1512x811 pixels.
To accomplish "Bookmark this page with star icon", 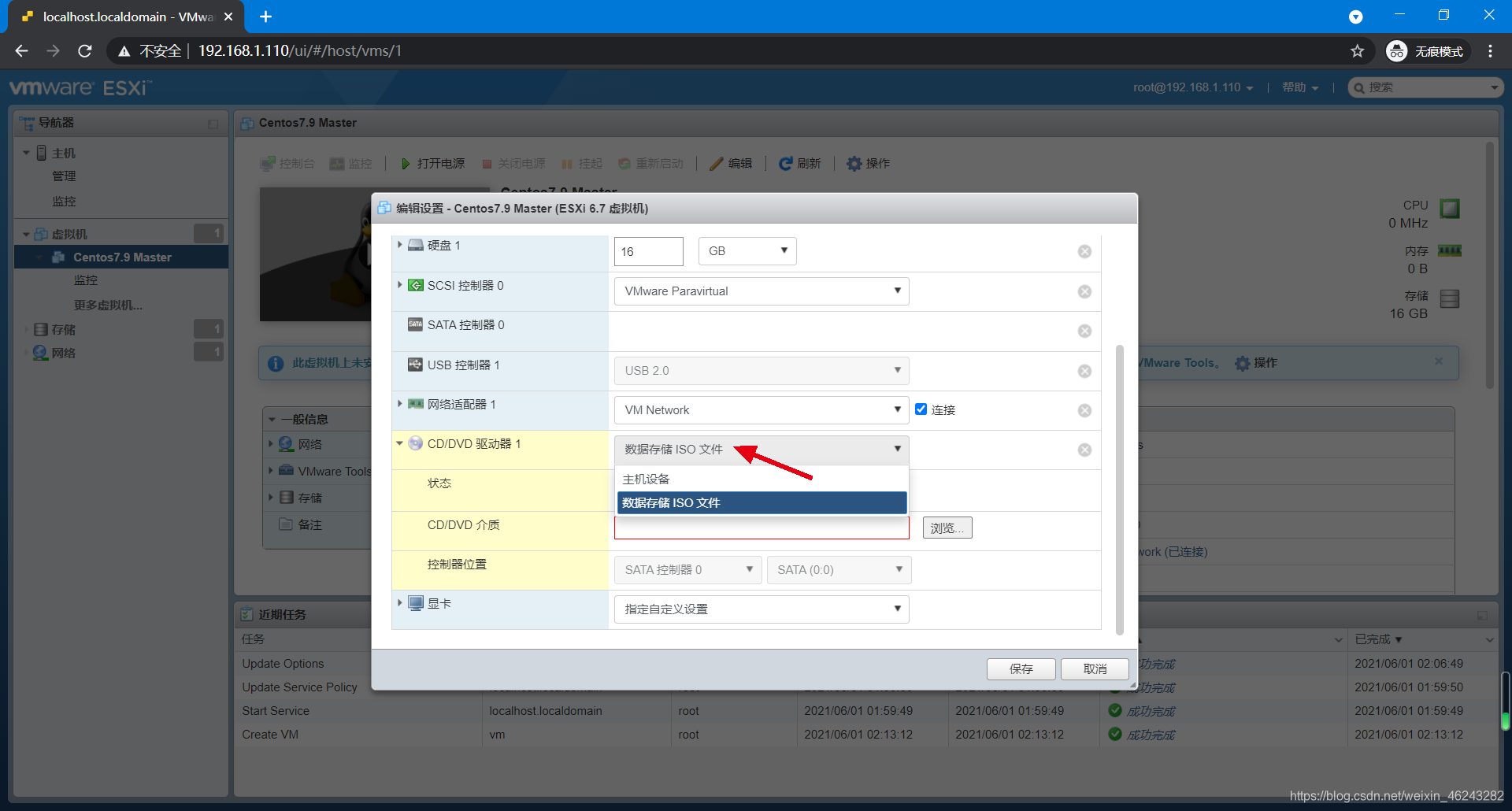I will point(1357,51).
